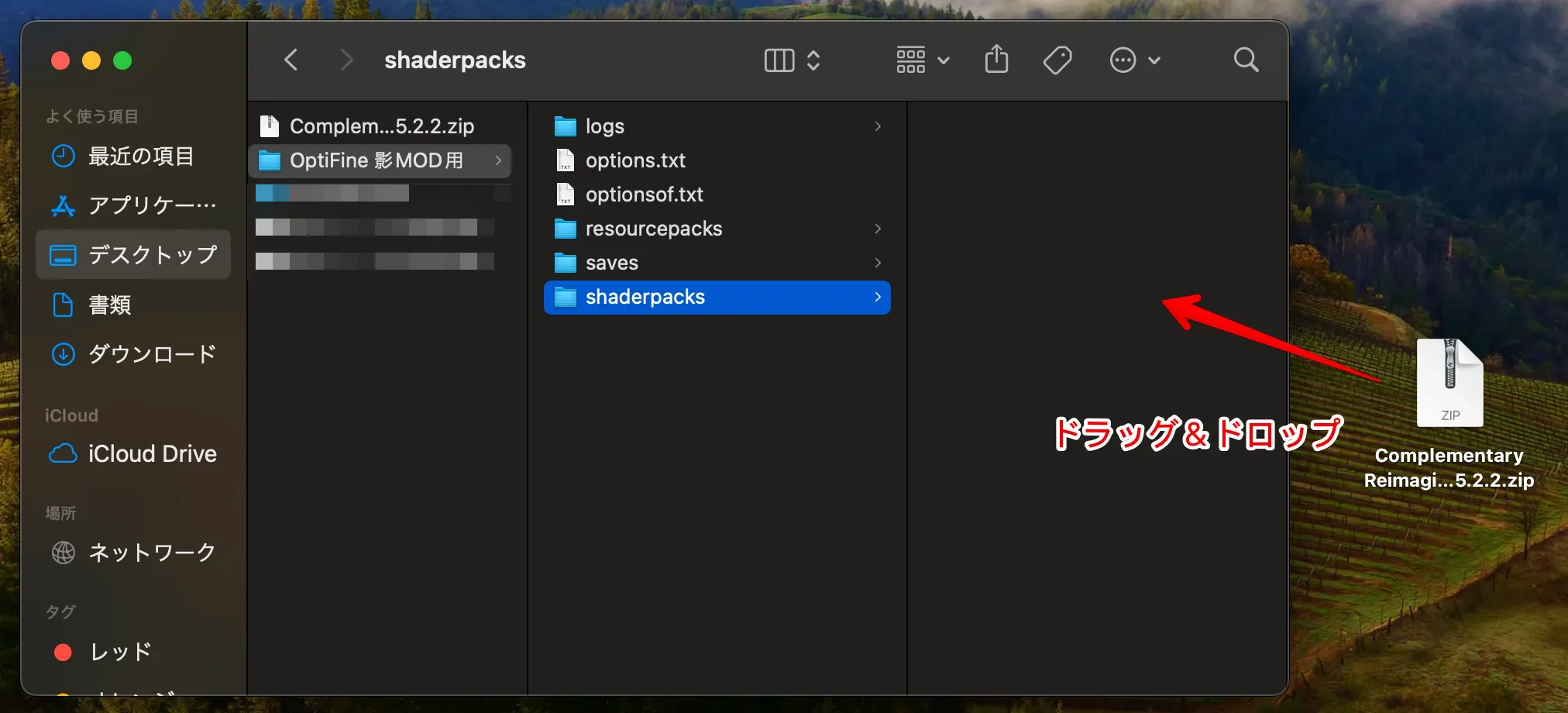Expand the saves folder chevron
Viewport: 1568px width, 713px height.
click(878, 263)
